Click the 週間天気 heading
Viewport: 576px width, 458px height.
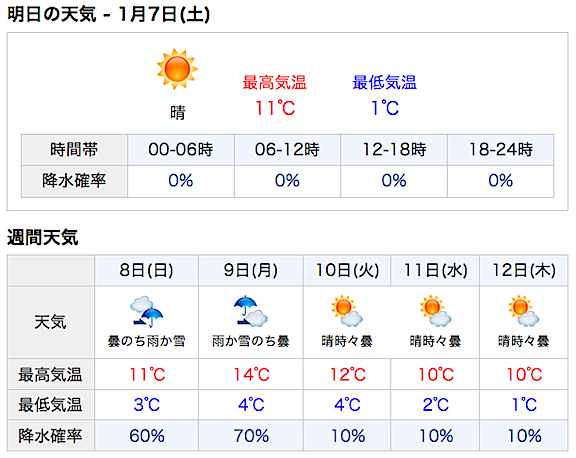43,237
